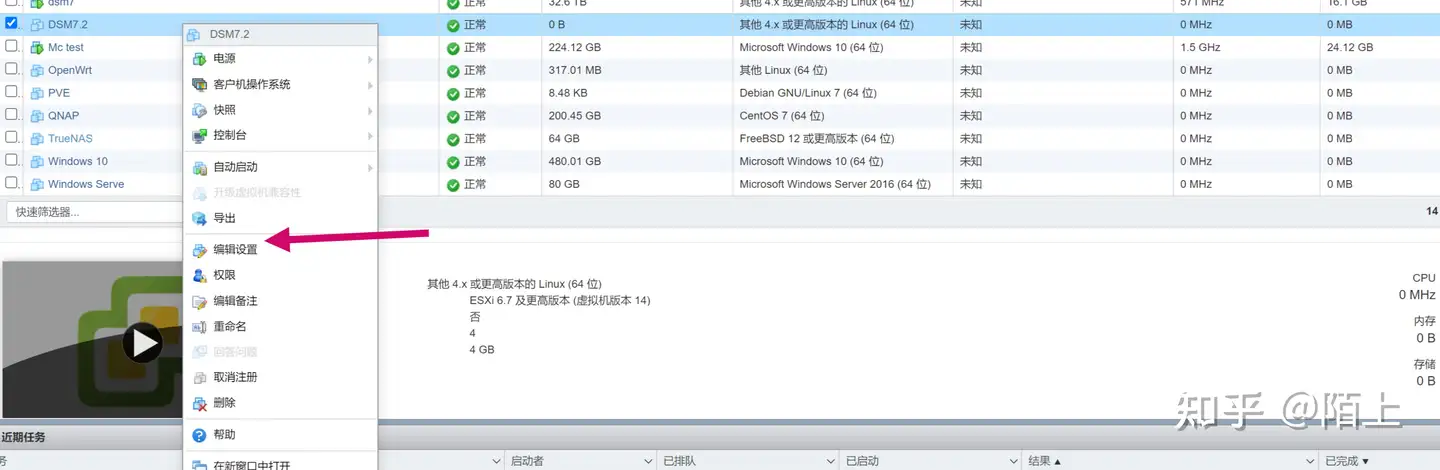The image size is (1440, 470).
Task: Click the play button on VM console thumbnail
Action: click(143, 343)
